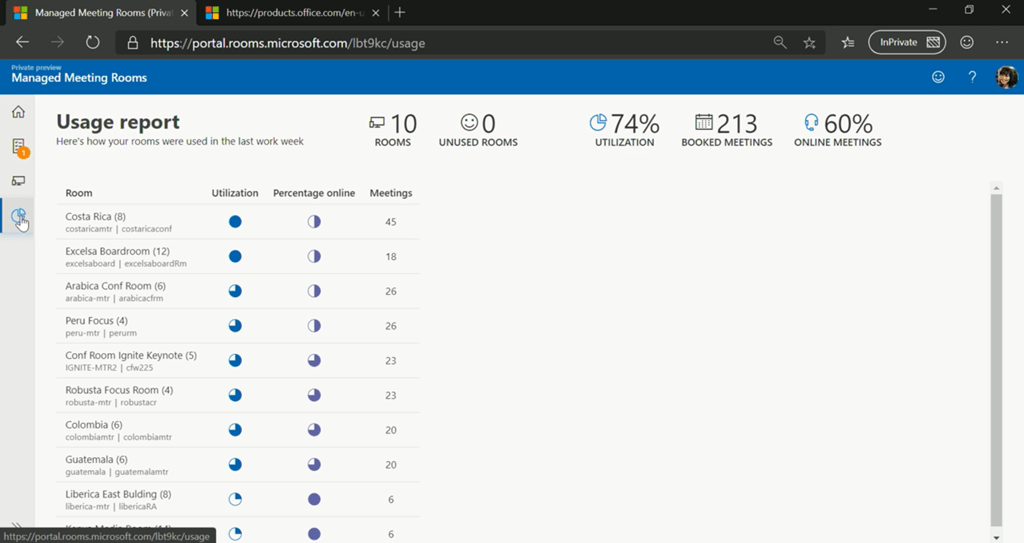
Task: Click the feedback smiley in blue header
Action: pyautogui.click(x=938, y=77)
